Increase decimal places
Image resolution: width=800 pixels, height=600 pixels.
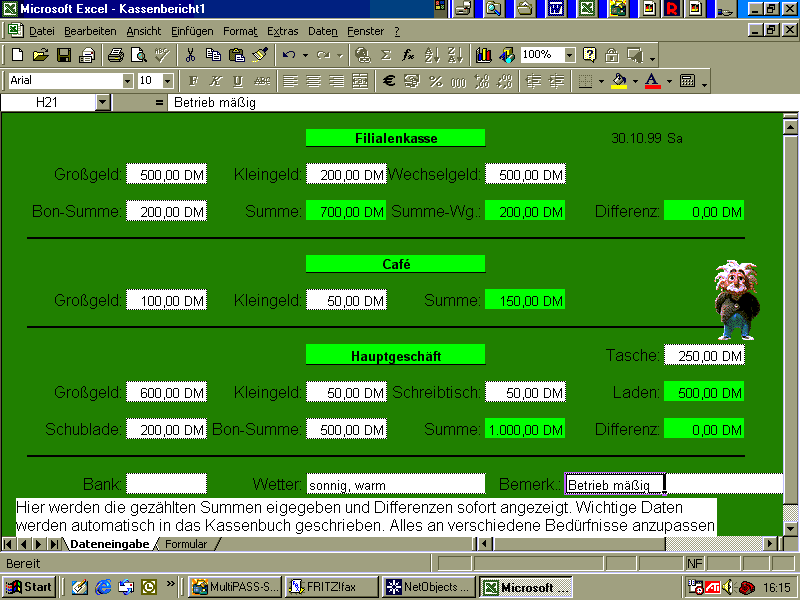click(482, 81)
